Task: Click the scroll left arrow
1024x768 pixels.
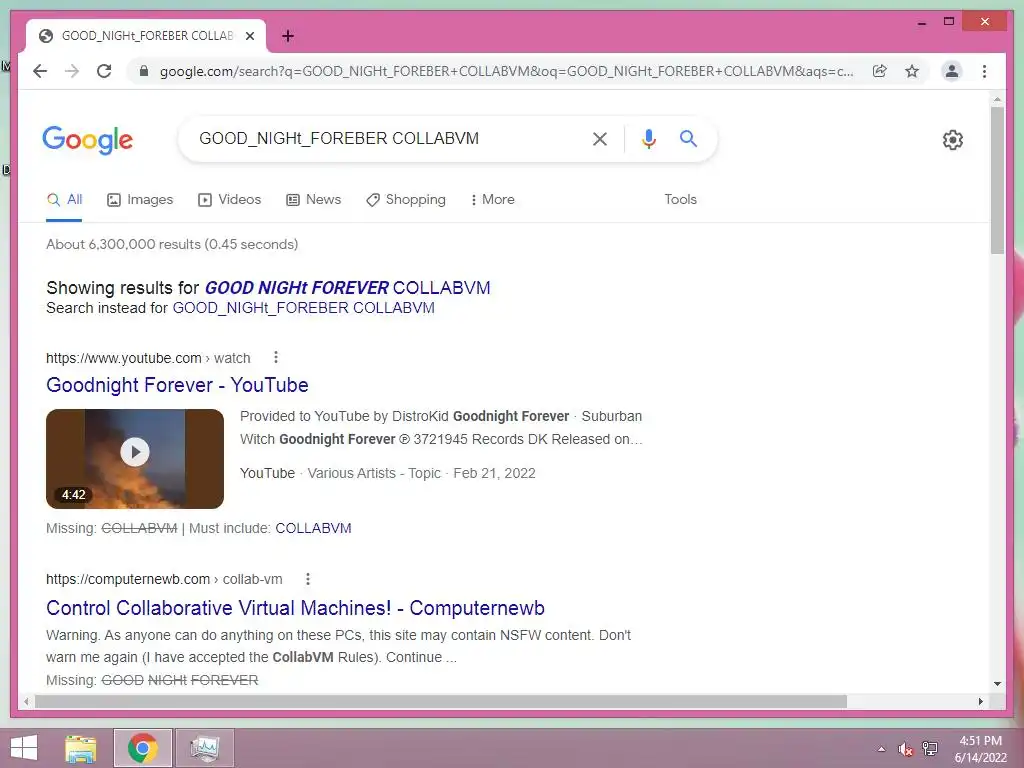Action: pyautogui.click(x=26, y=701)
